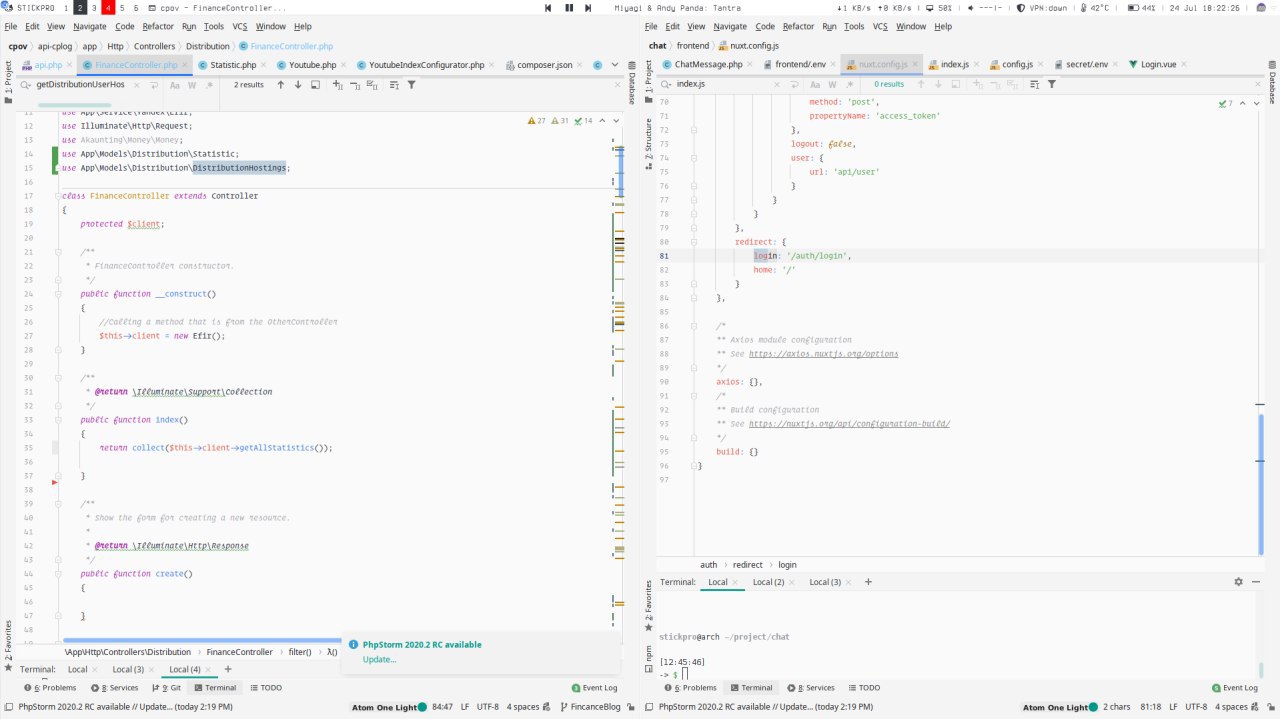Select Local (3) terminal tab in left window
Viewport: 1280px width, 719px height.
(x=128, y=669)
